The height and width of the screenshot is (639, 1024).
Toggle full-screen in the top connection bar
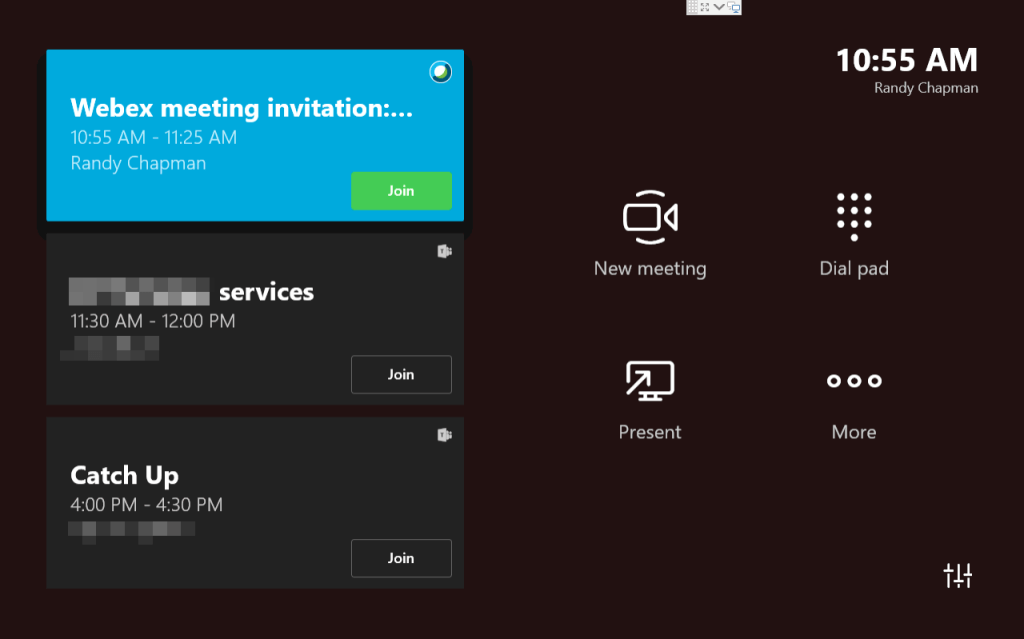[705, 7]
